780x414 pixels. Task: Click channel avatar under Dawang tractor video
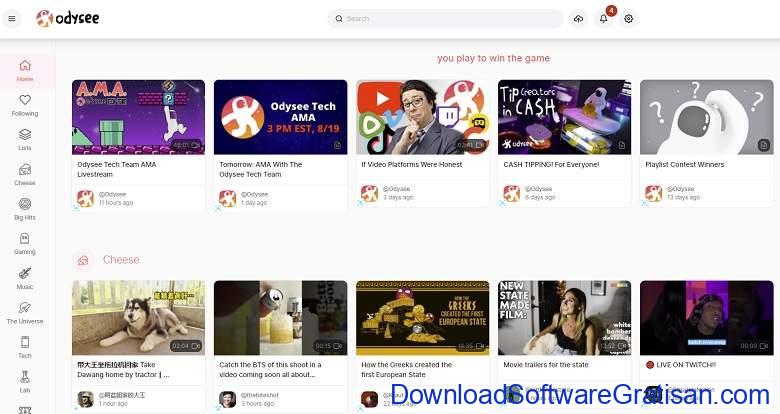[x=86, y=399]
